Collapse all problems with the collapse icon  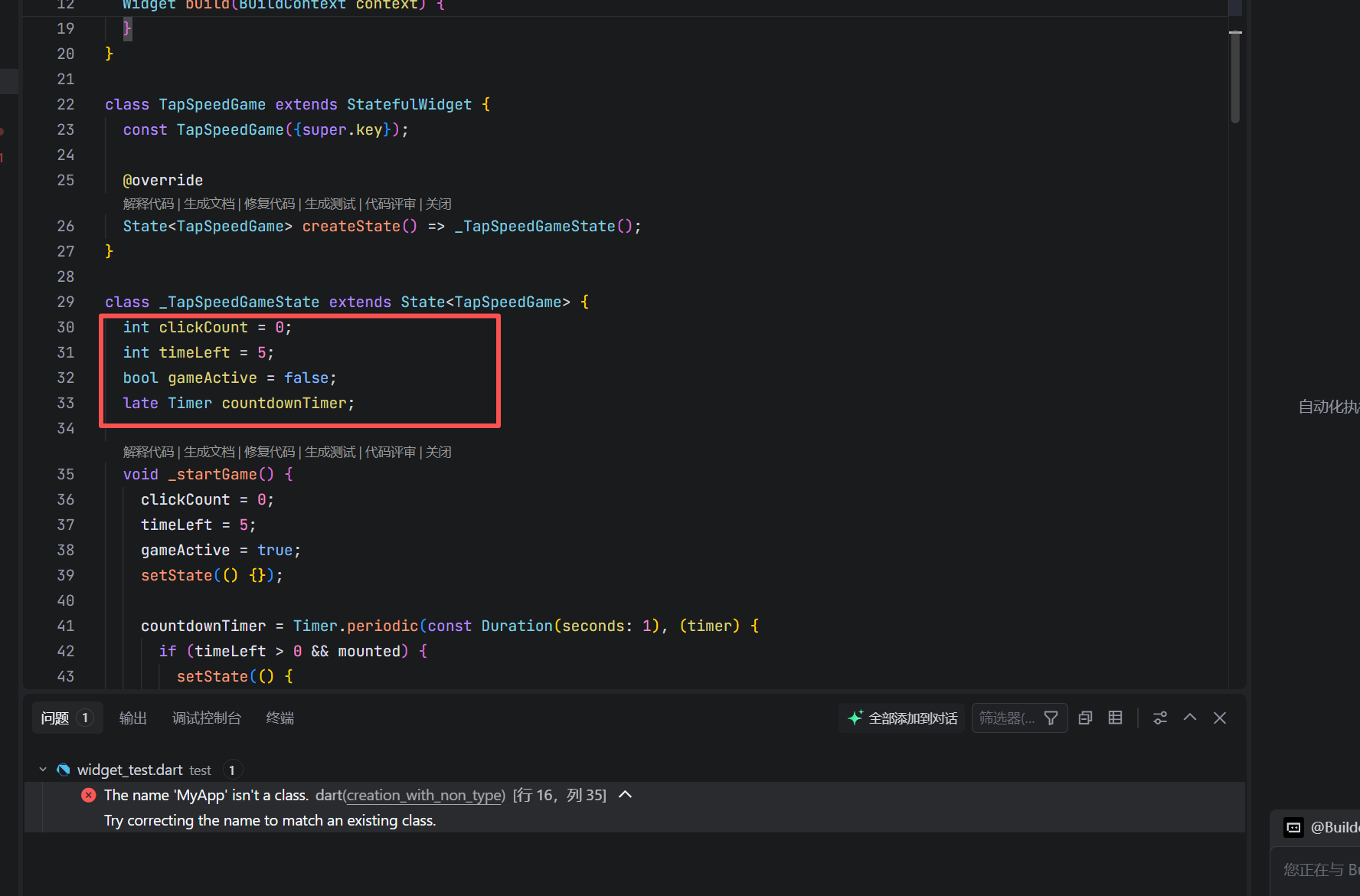click(1085, 718)
